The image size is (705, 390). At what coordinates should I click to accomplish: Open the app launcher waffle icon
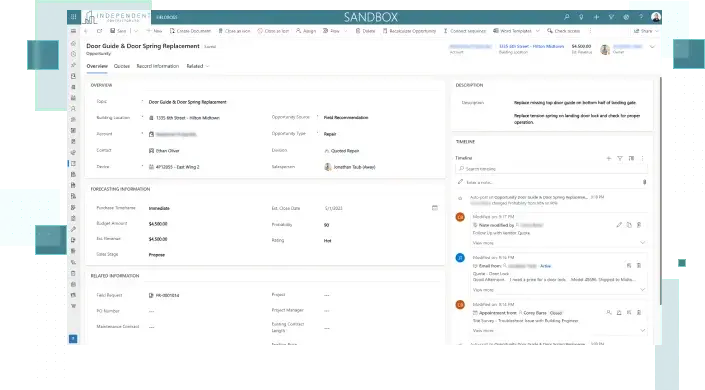73,17
